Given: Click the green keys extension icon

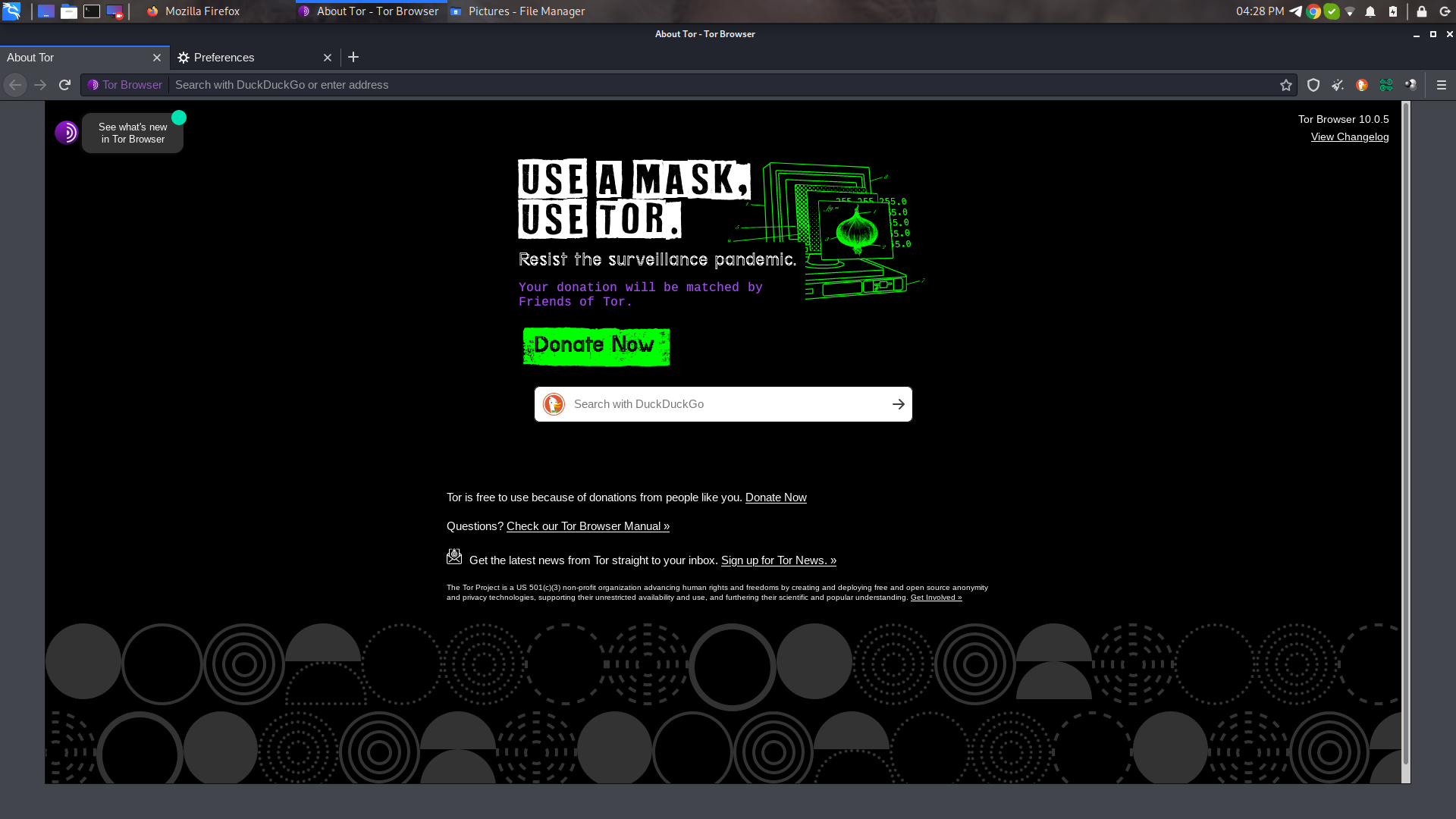Looking at the screenshot, I should 1386,85.
